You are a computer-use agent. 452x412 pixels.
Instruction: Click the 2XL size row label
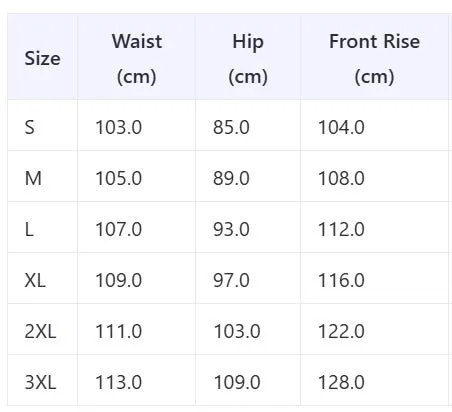click(x=40, y=331)
